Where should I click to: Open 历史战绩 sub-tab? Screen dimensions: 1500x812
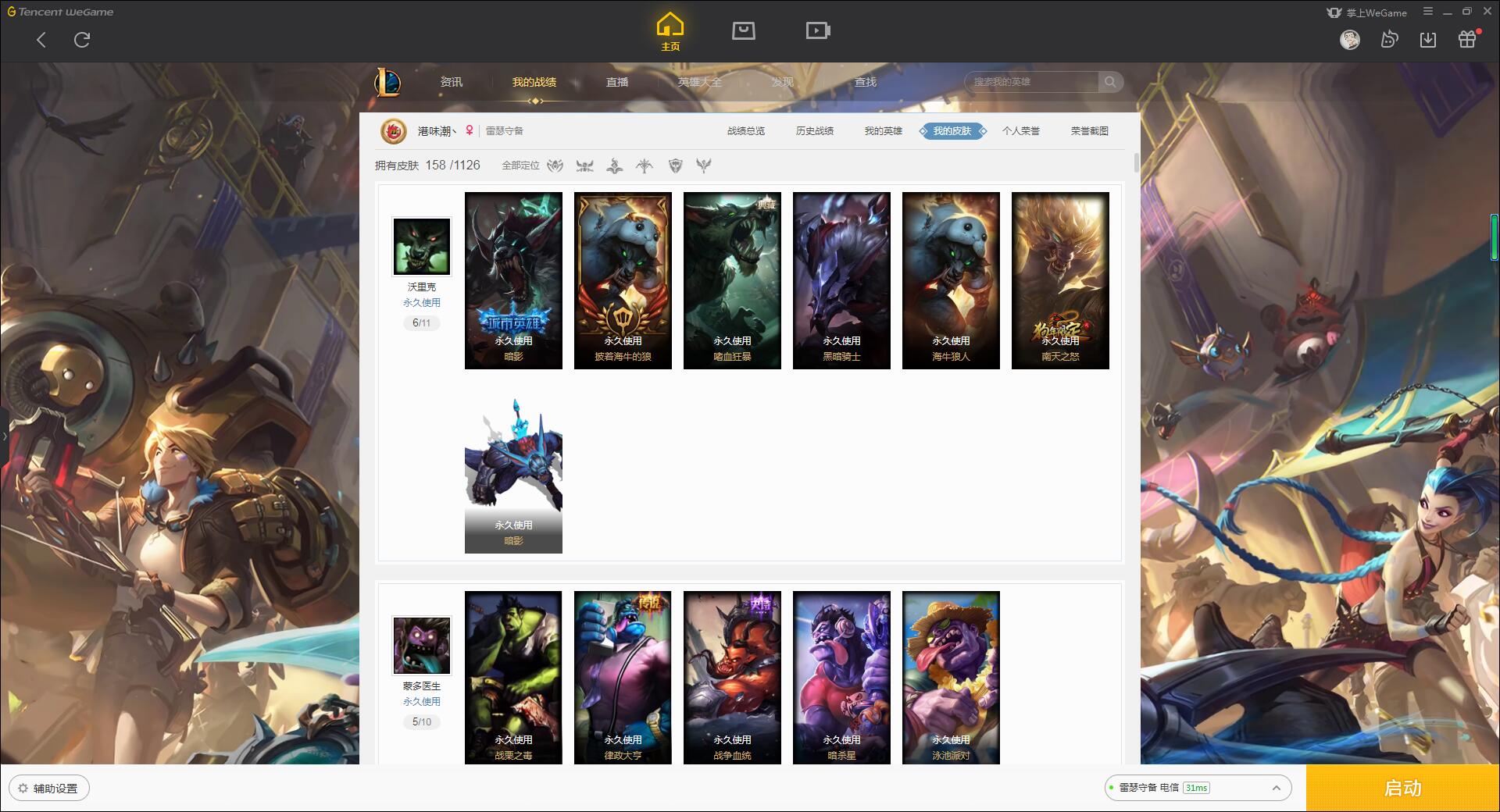pyautogui.click(x=815, y=131)
